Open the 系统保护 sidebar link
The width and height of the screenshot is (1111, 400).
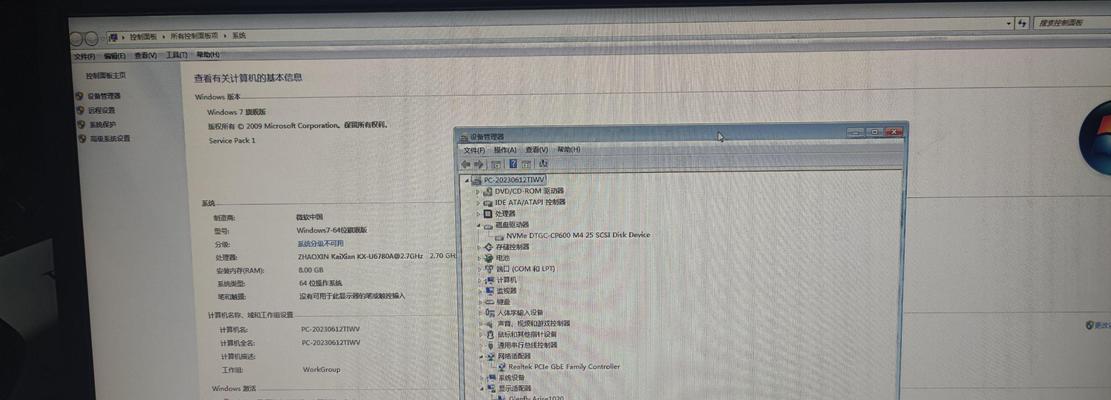[103, 125]
